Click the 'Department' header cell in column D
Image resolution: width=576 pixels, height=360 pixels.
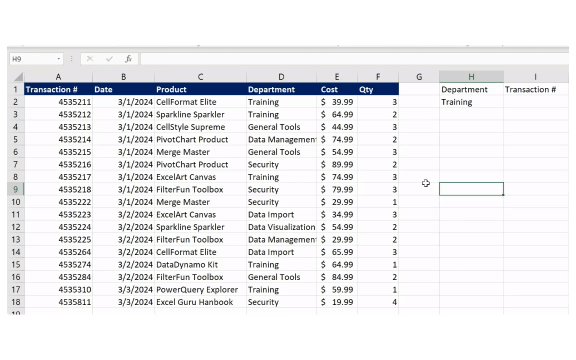point(281,89)
